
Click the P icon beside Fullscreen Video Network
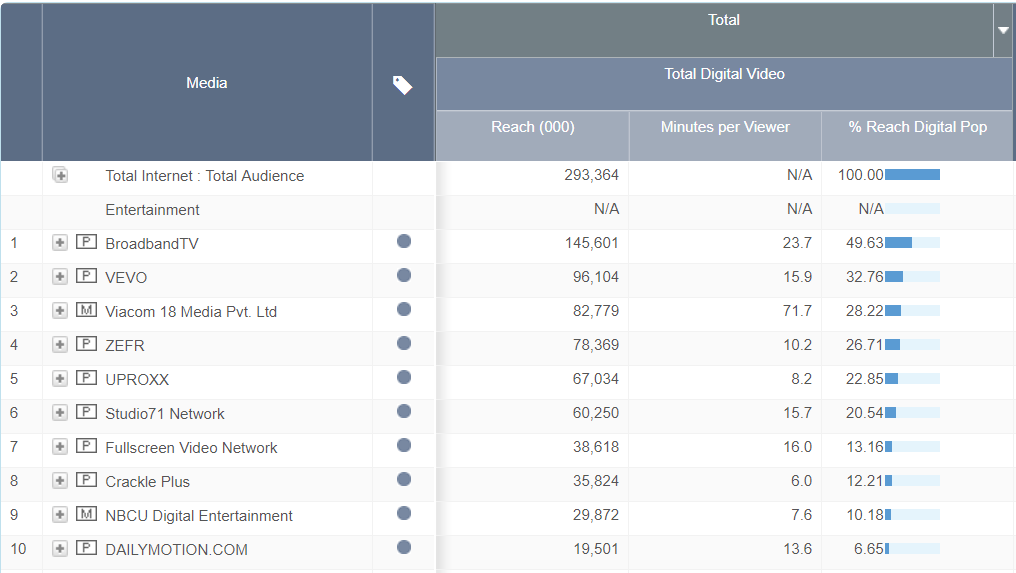(x=86, y=446)
